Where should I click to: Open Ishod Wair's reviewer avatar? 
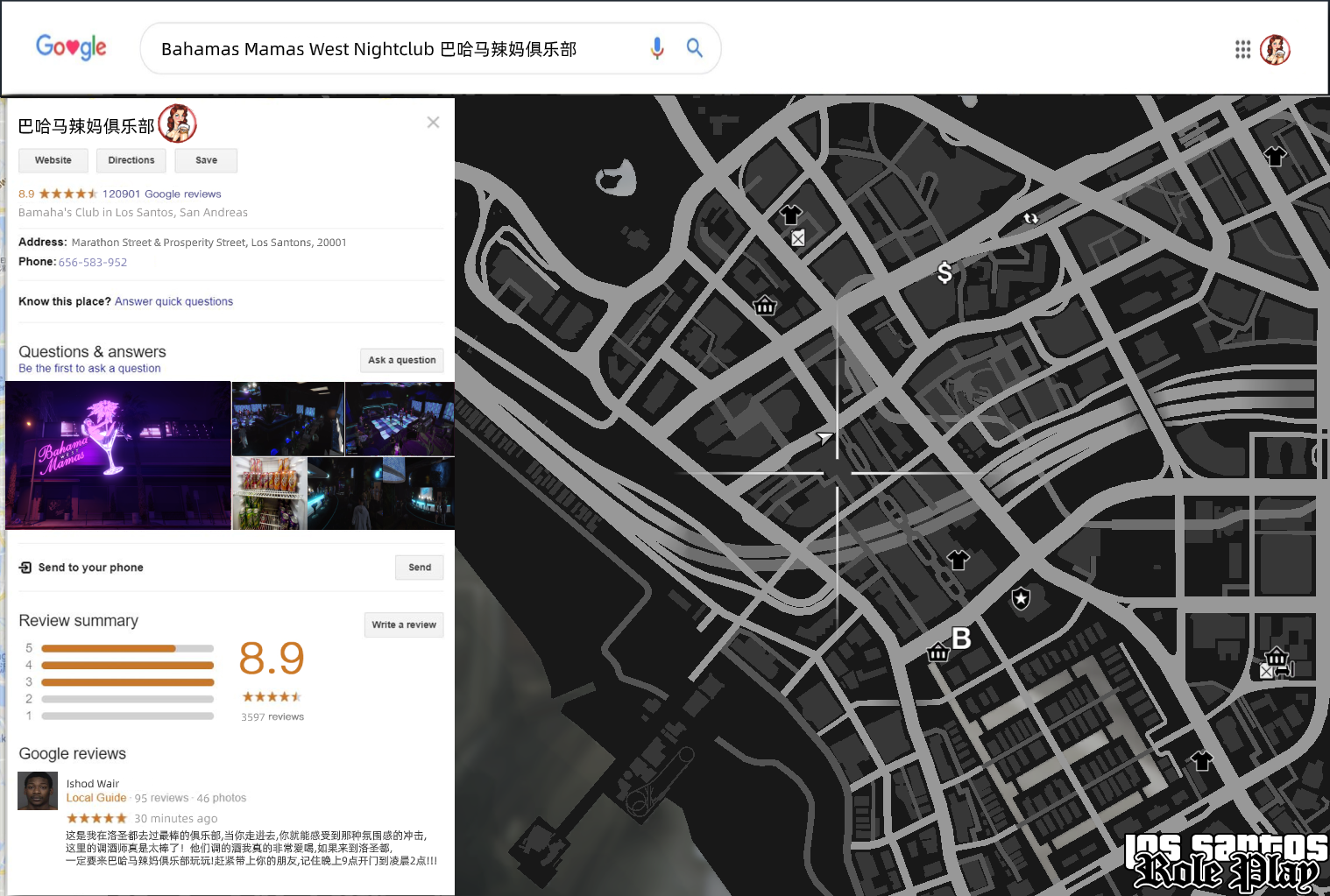(38, 791)
